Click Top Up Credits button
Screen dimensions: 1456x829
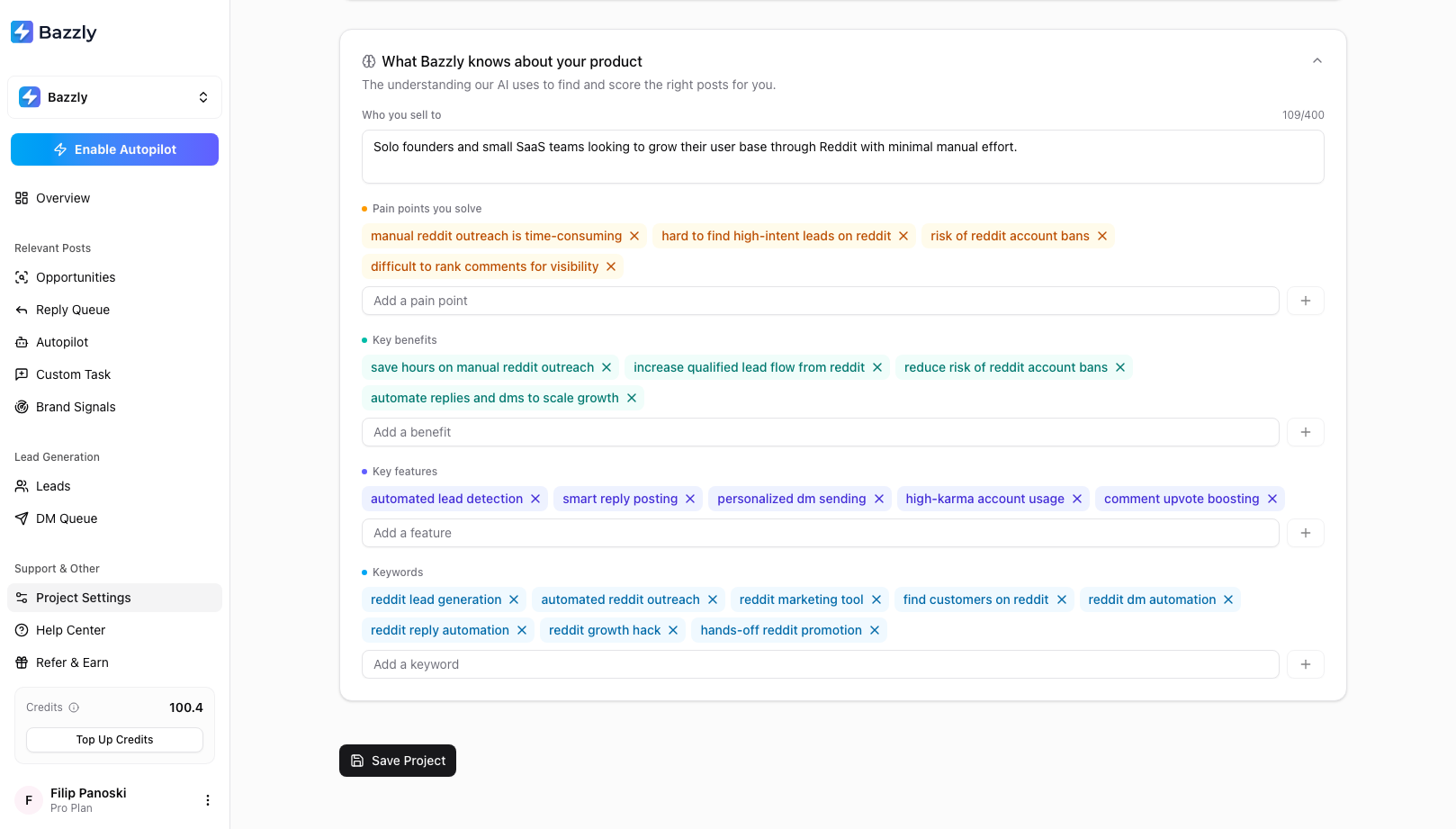pyautogui.click(x=114, y=740)
